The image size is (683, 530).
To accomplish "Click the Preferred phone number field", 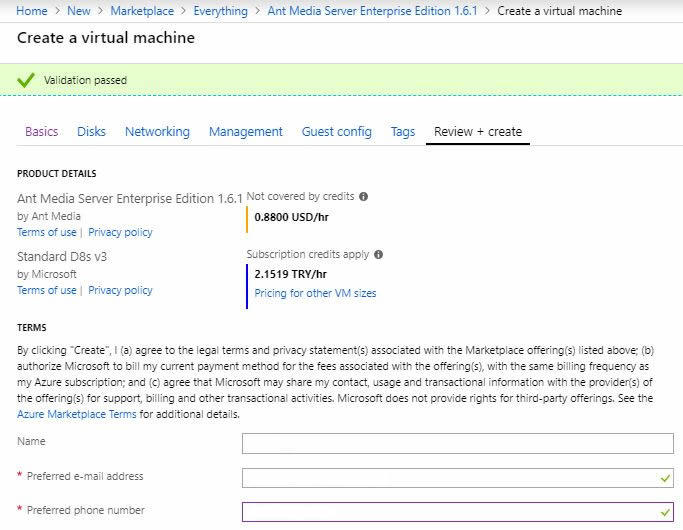I will pos(458,512).
